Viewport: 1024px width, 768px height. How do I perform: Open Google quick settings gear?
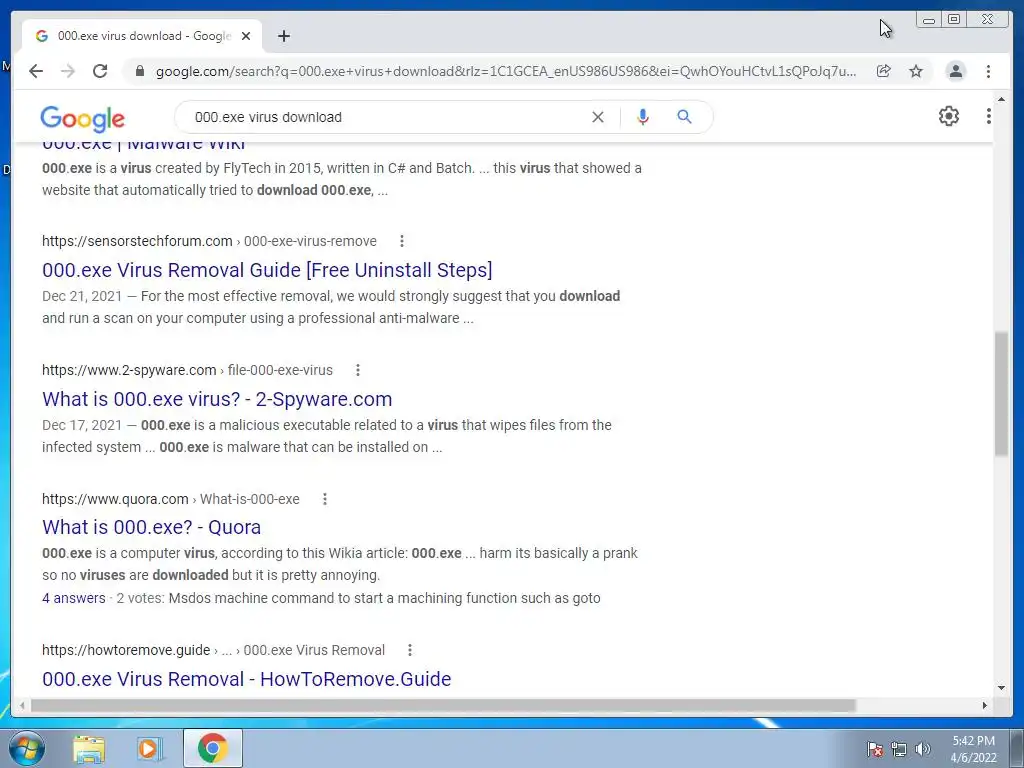click(949, 116)
